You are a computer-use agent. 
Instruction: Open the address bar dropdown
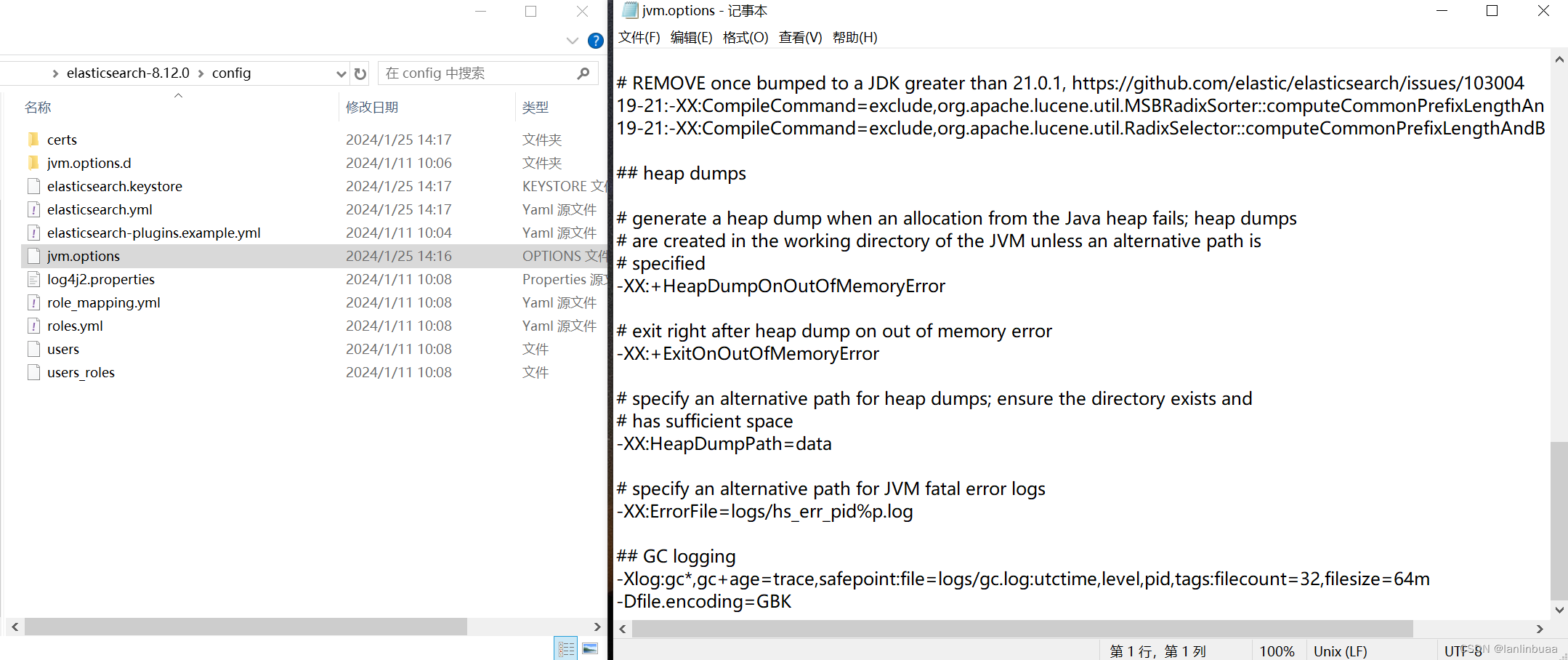[341, 73]
